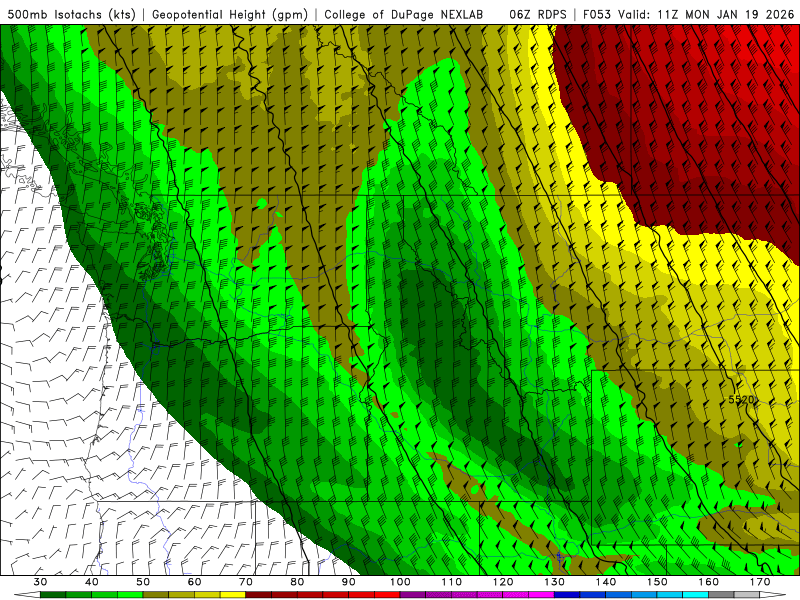Click the 'F053' forecast hour text
This screenshot has width=800, height=600.
[598, 14]
